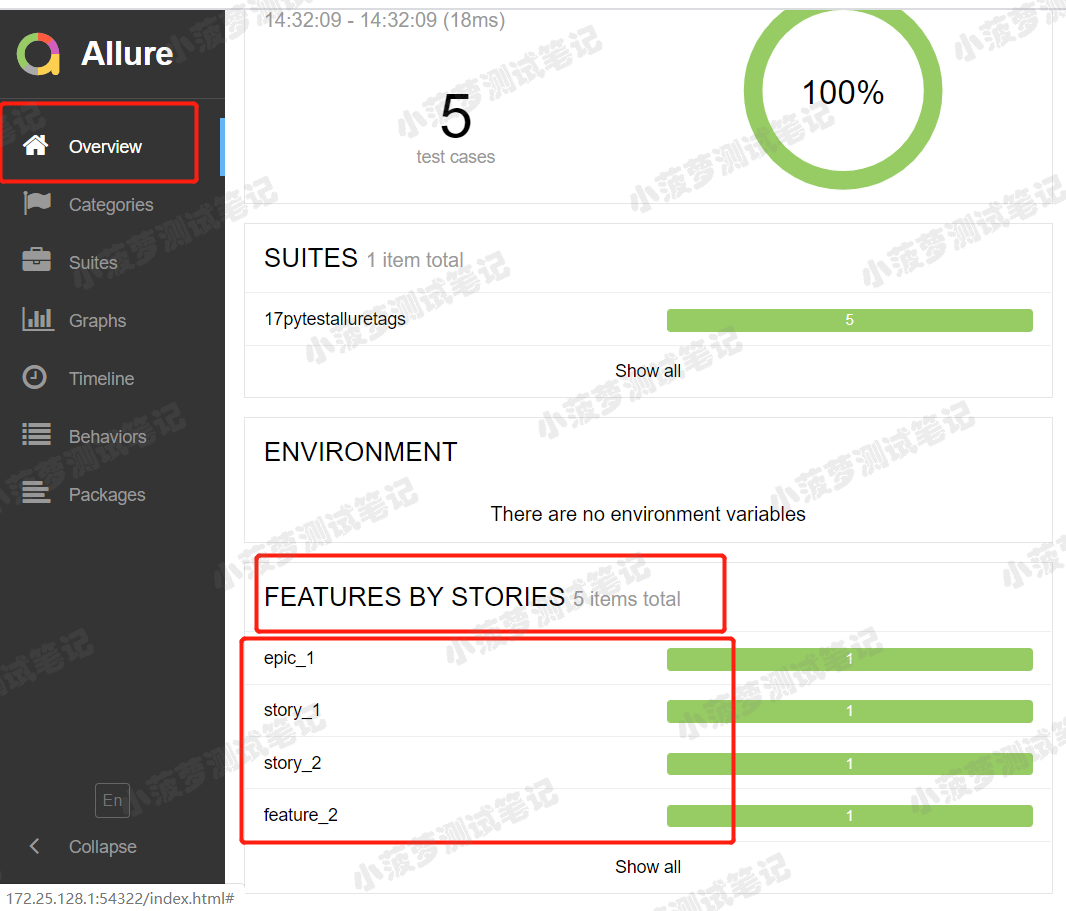Show all features by stories
This screenshot has width=1066, height=911.
point(648,866)
